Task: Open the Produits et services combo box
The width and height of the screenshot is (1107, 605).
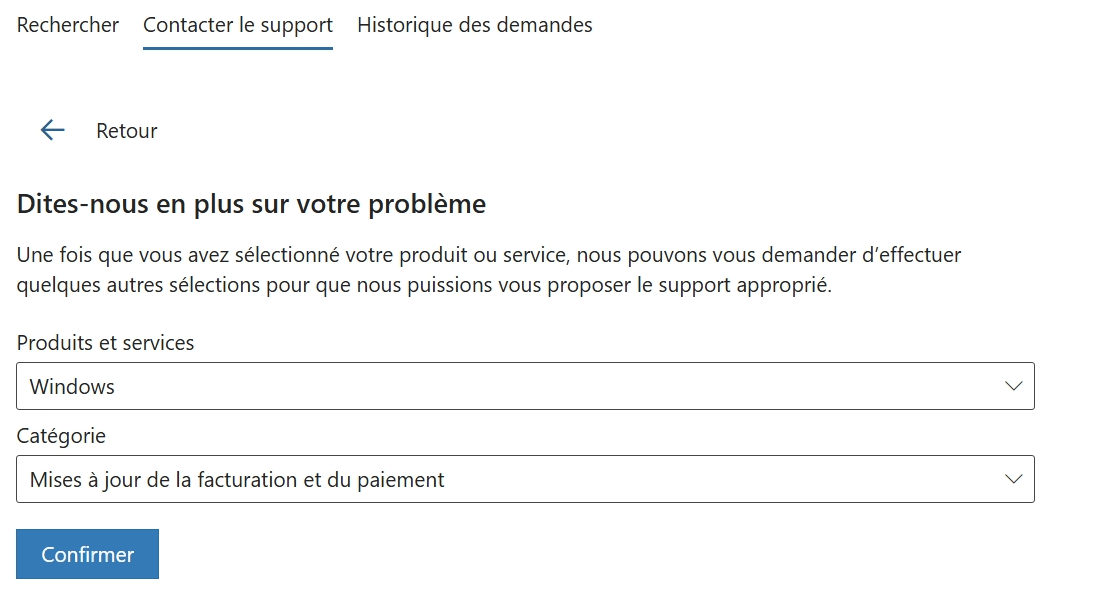Action: coord(525,386)
